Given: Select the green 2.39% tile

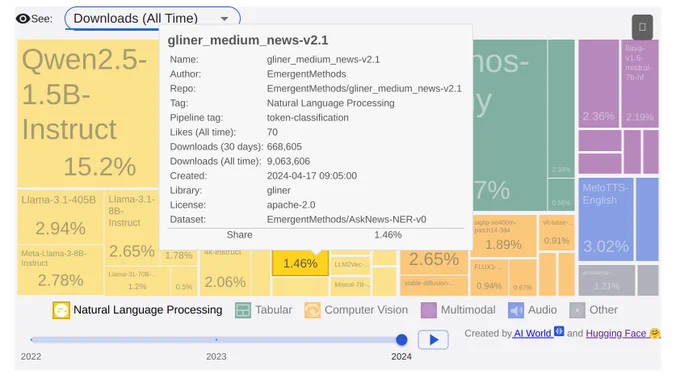Looking at the screenshot, I should (x=561, y=108).
